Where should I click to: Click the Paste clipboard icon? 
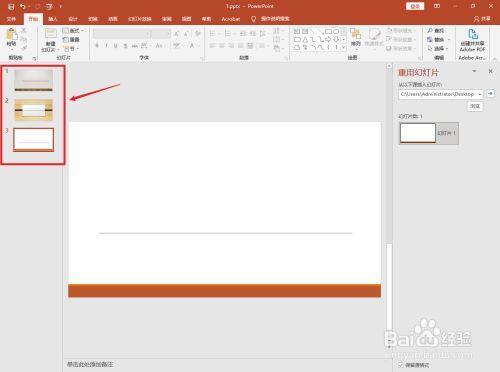[x=11, y=35]
